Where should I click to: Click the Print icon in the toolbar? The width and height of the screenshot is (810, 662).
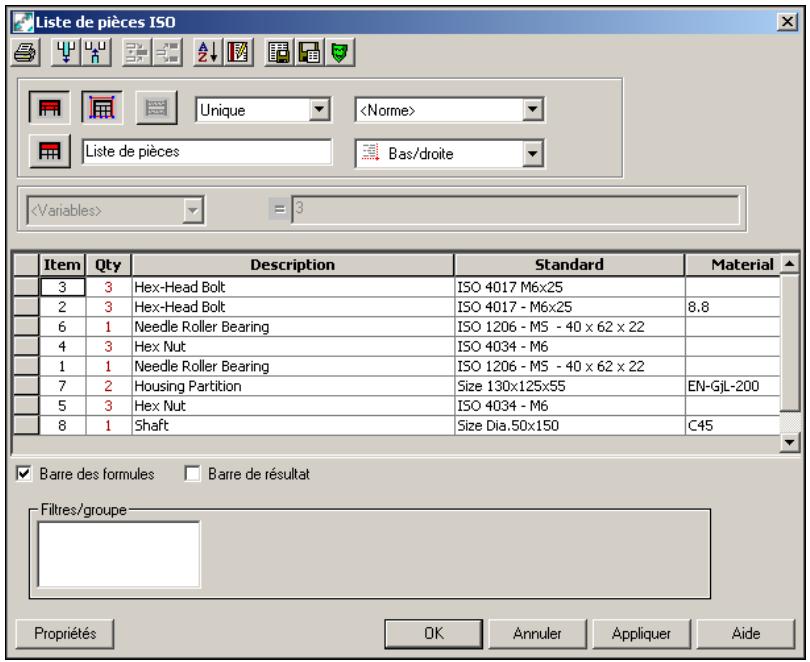click(x=25, y=52)
